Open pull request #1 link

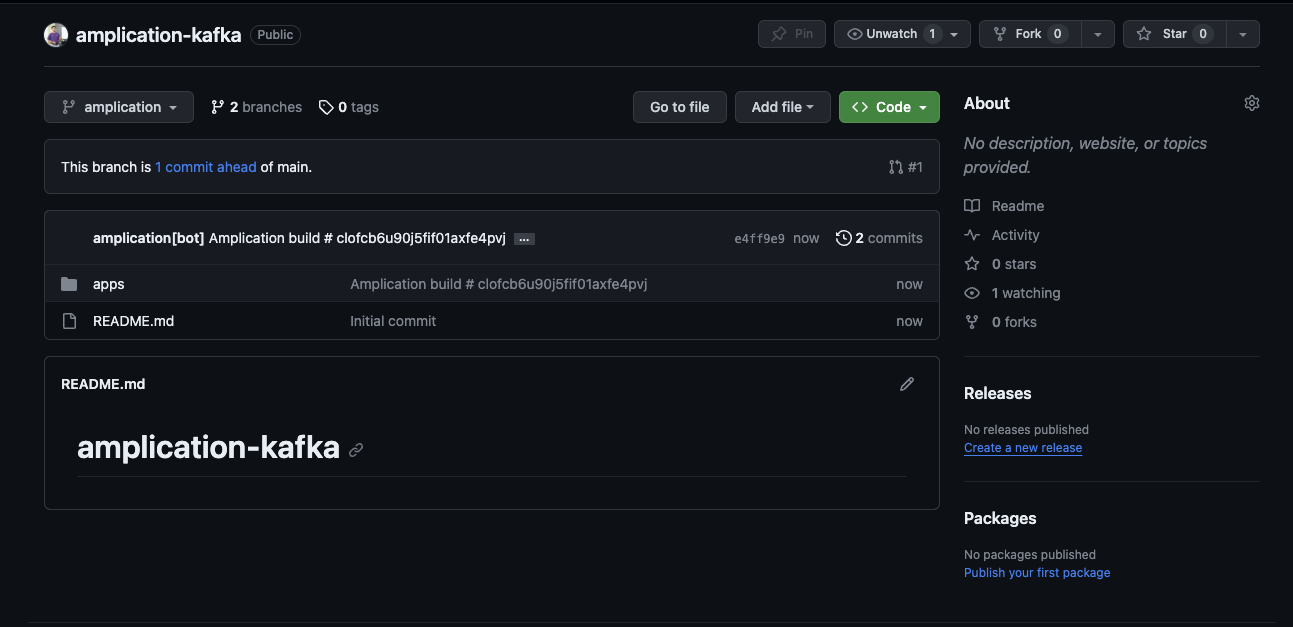click(906, 167)
